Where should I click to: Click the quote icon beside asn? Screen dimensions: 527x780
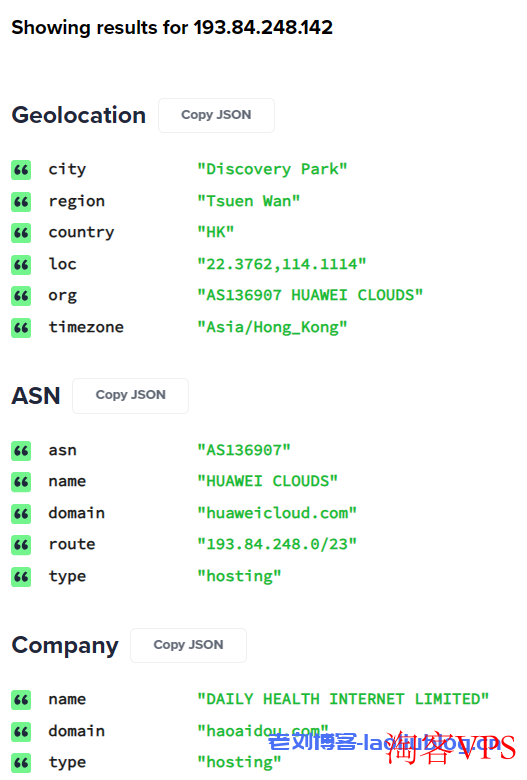coord(21,451)
